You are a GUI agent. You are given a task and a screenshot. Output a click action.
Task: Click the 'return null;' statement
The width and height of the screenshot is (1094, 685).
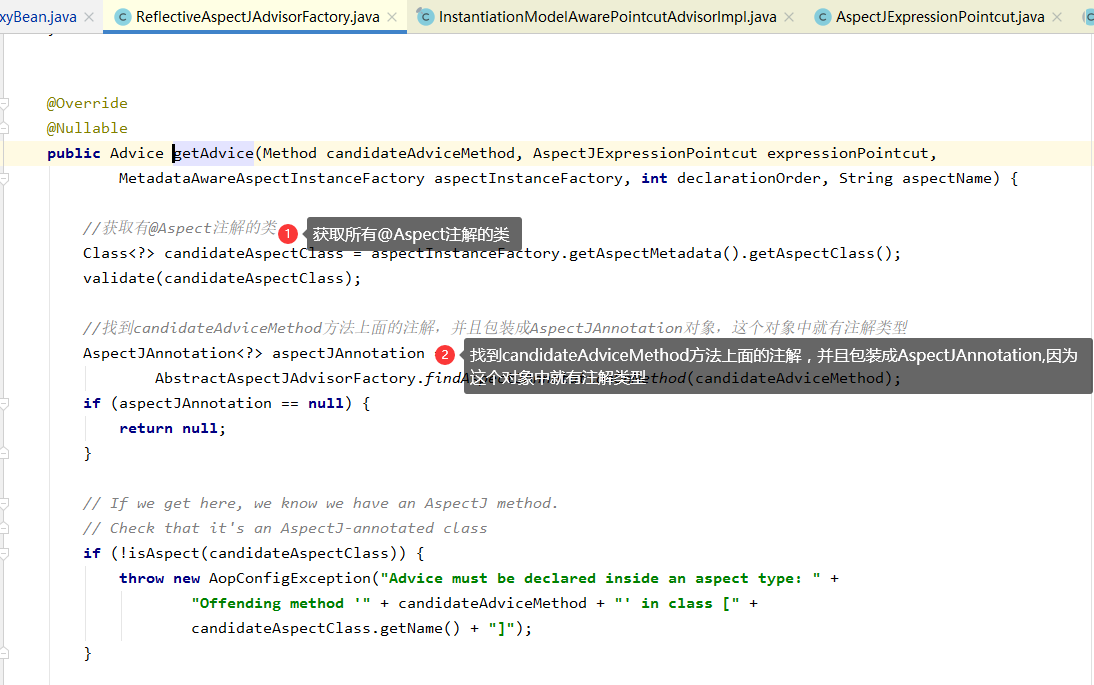(172, 428)
